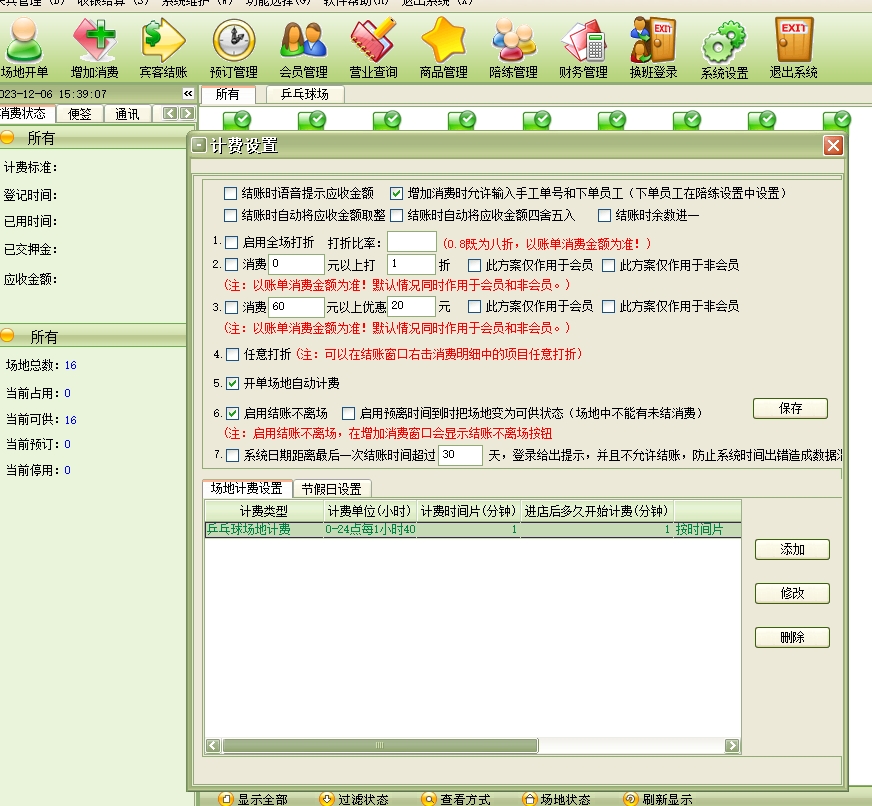Toggle 任意打折 checkbox

pyautogui.click(x=232, y=354)
